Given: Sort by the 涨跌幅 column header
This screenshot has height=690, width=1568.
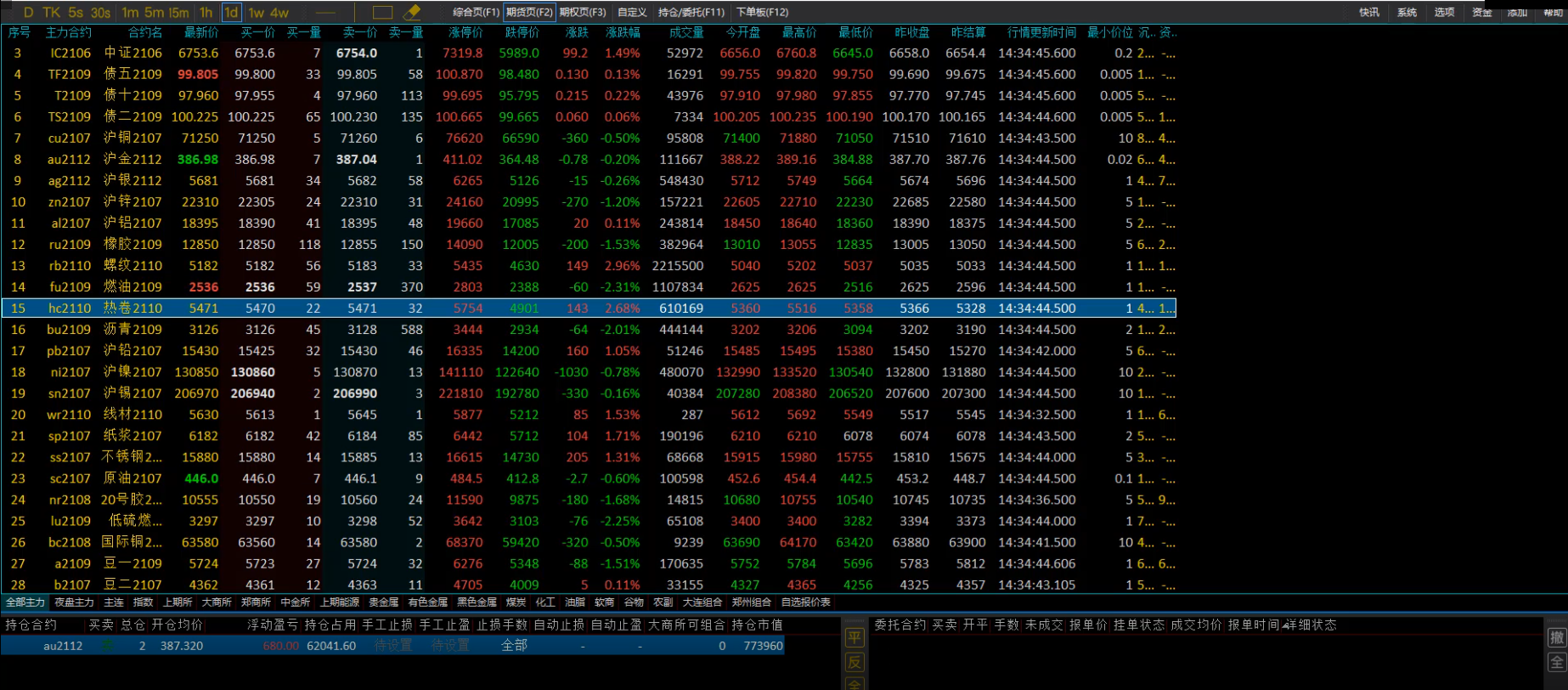Looking at the screenshot, I should pyautogui.click(x=623, y=32).
